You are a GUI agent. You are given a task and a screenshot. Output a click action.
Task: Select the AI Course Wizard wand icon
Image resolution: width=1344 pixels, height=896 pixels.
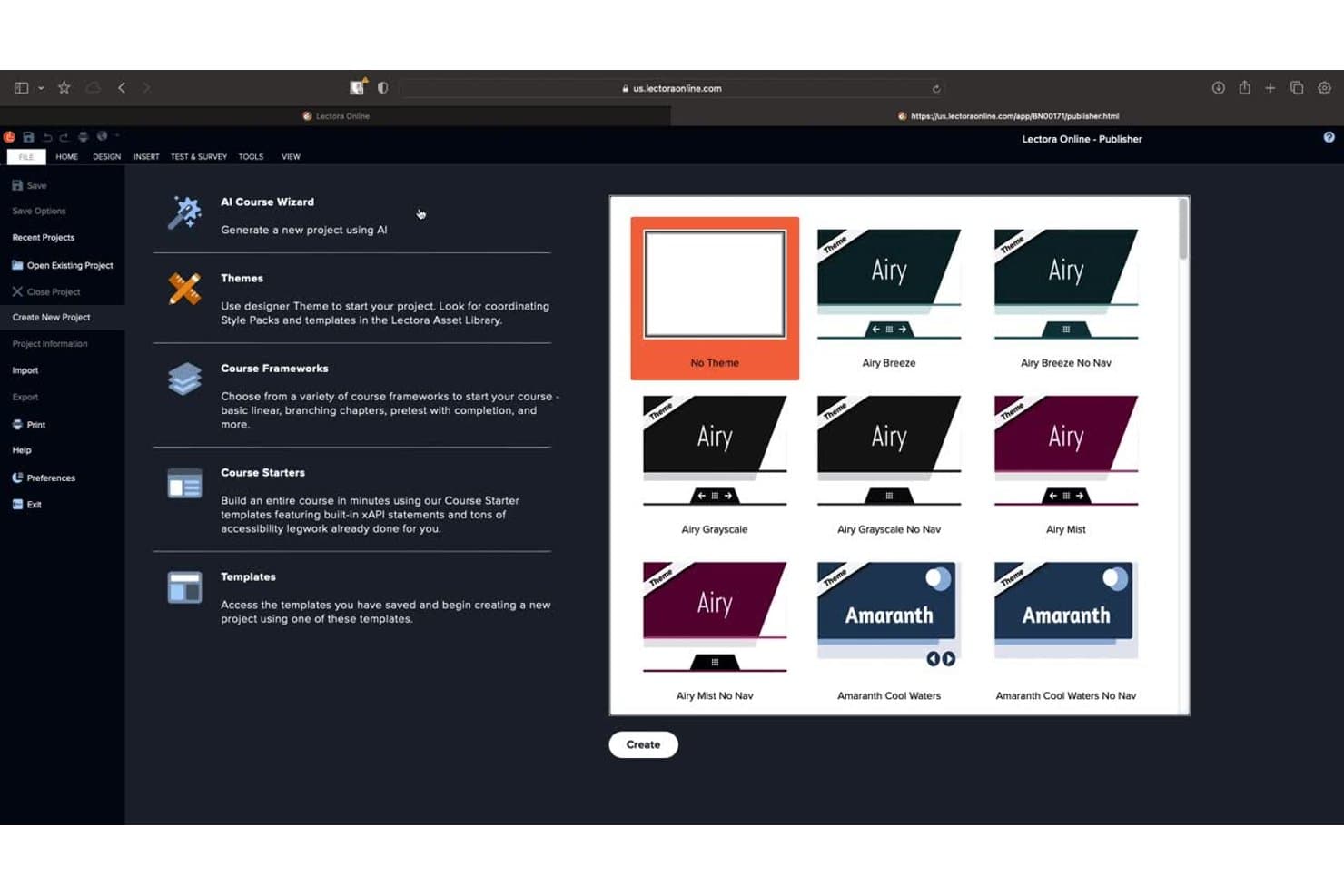pyautogui.click(x=184, y=212)
